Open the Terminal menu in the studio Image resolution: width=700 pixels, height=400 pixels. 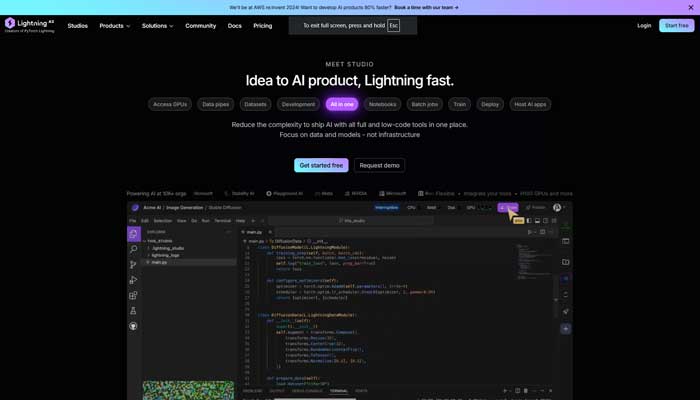(223, 221)
